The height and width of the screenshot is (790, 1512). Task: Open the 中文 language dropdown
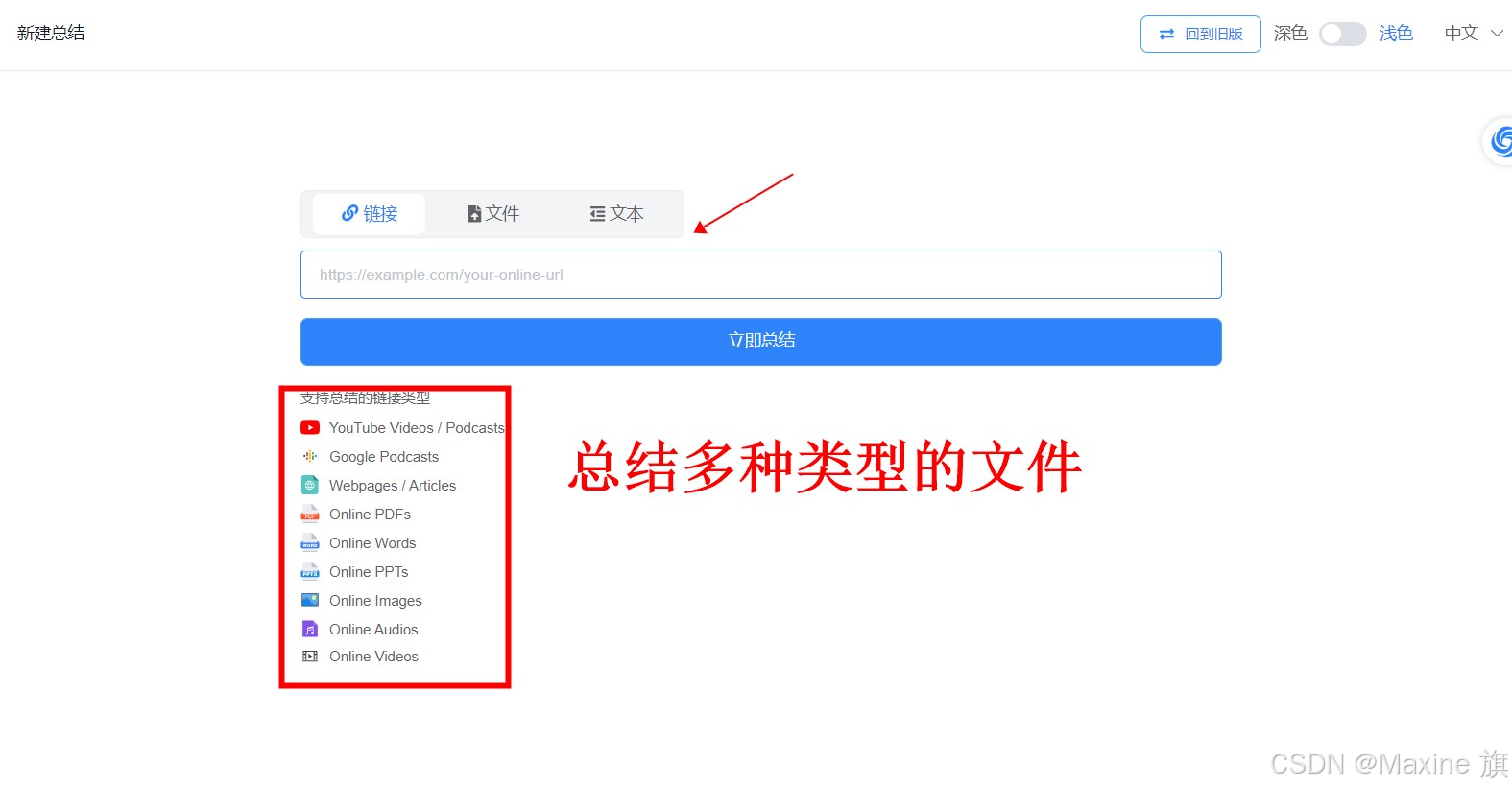pyautogui.click(x=1474, y=34)
